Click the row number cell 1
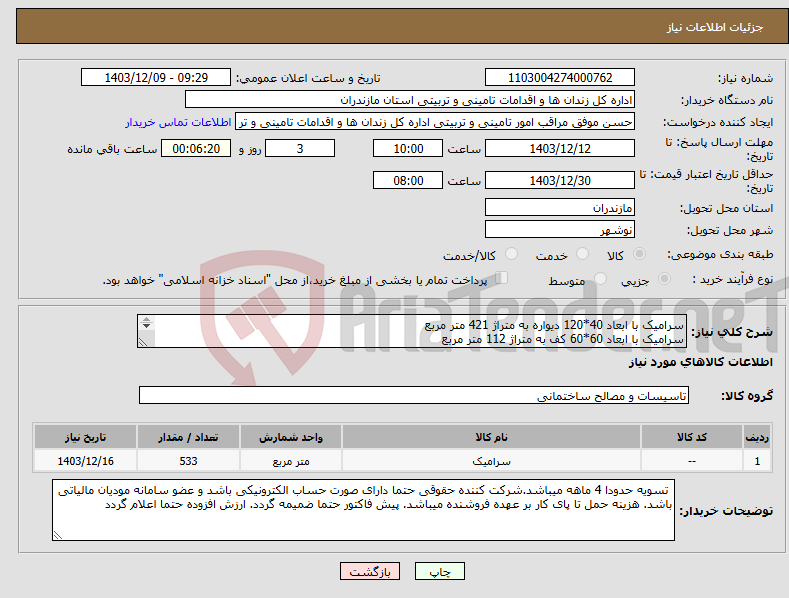Image resolution: width=789 pixels, height=598 pixels. point(757,461)
